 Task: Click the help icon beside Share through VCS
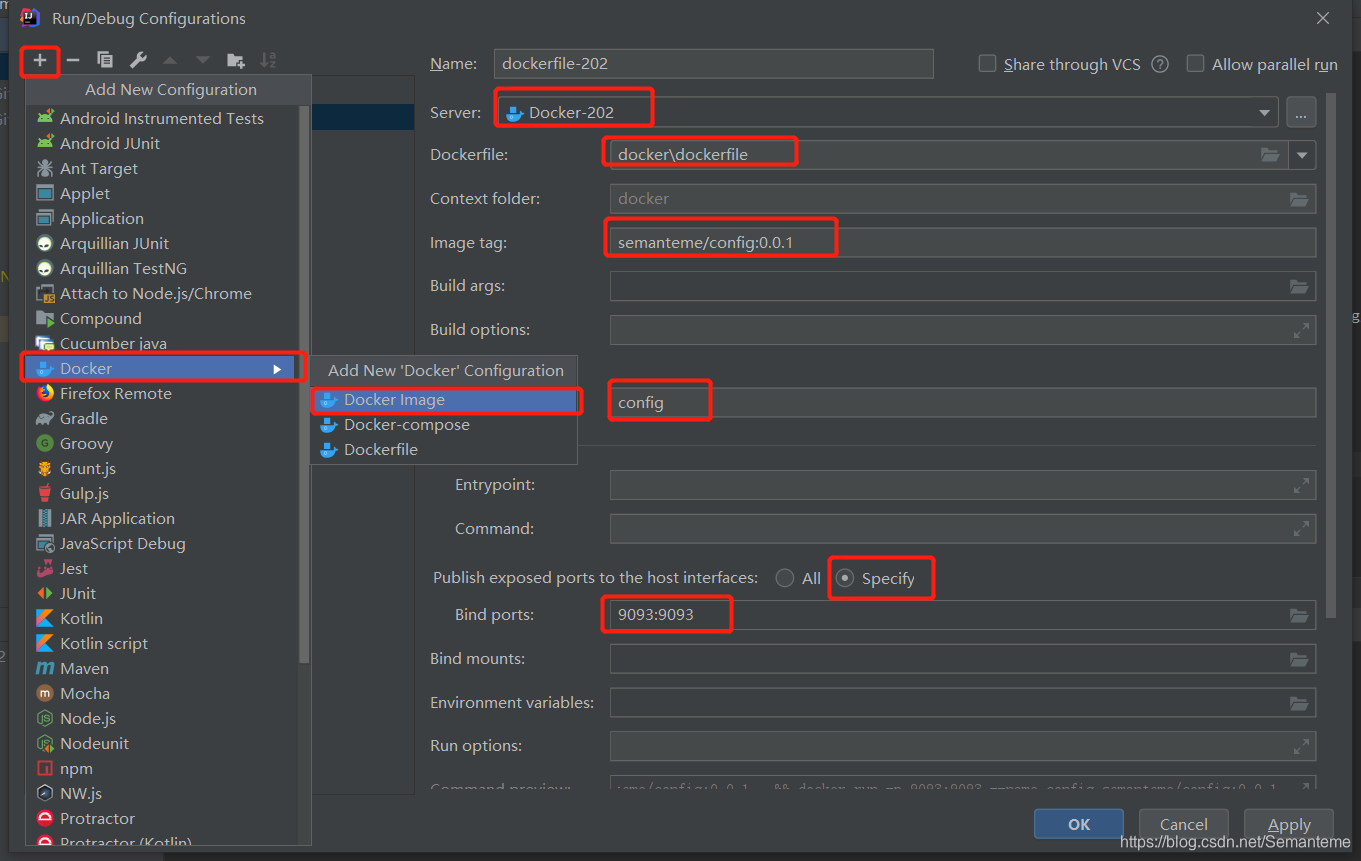point(1160,64)
